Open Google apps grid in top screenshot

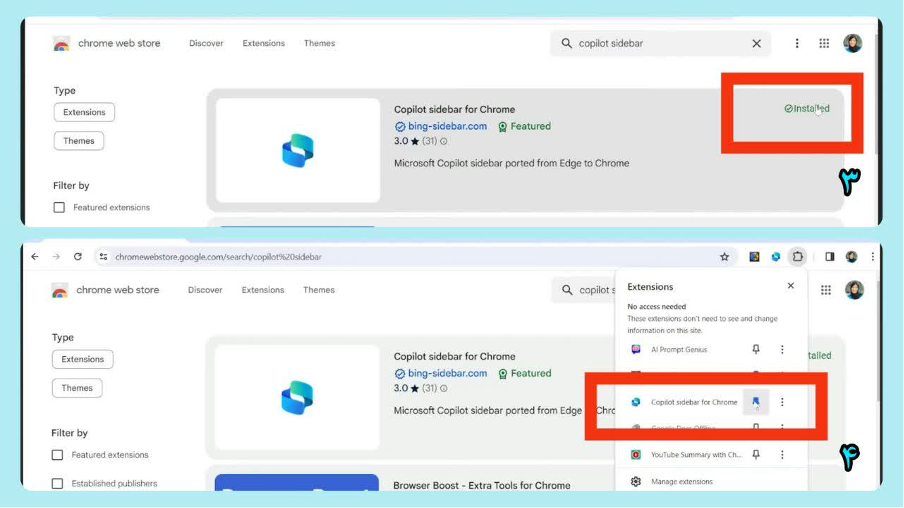[x=824, y=43]
